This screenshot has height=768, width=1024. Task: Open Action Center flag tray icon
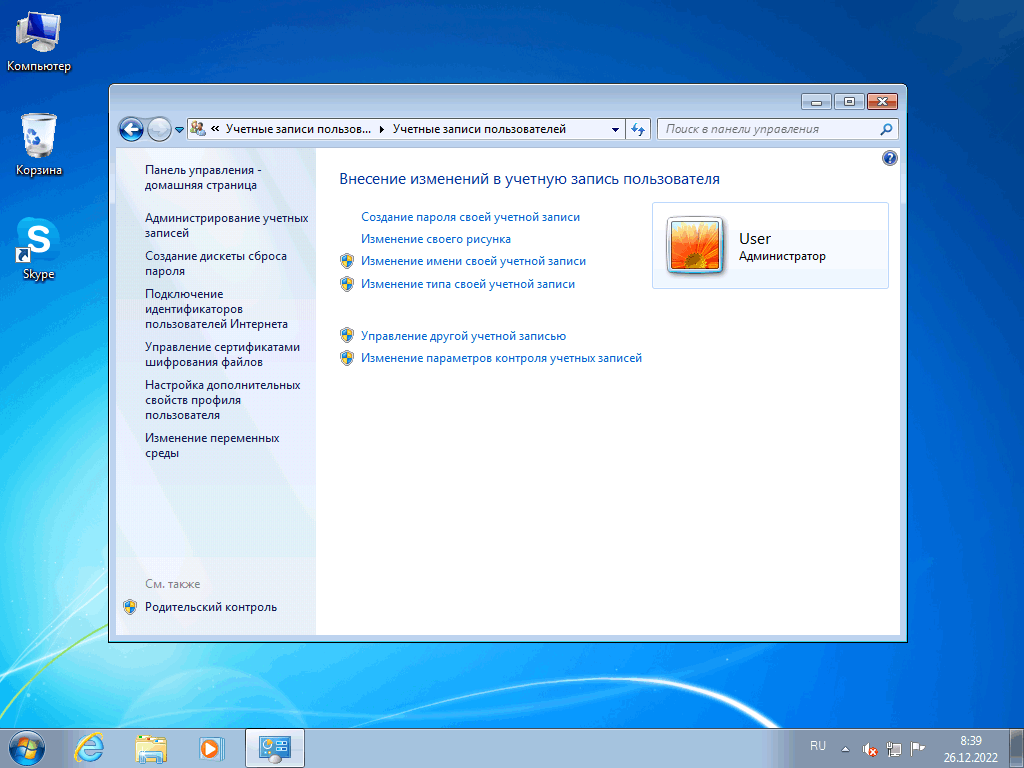[x=918, y=749]
